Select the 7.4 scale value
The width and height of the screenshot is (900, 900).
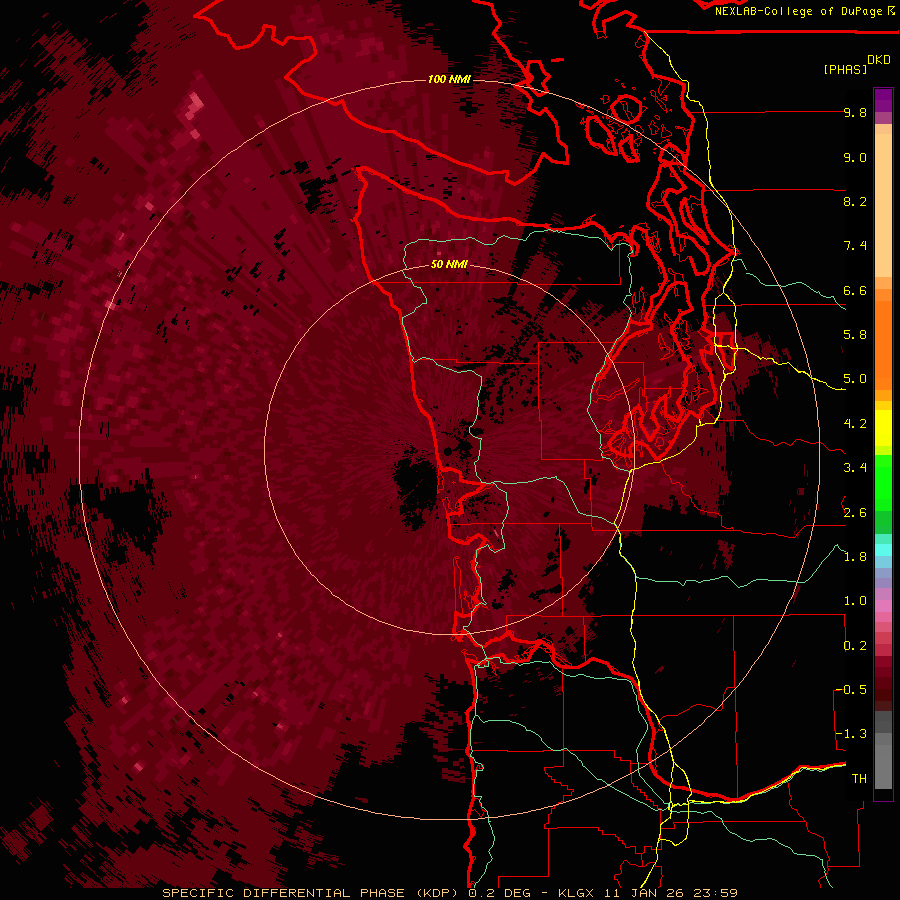tap(855, 246)
